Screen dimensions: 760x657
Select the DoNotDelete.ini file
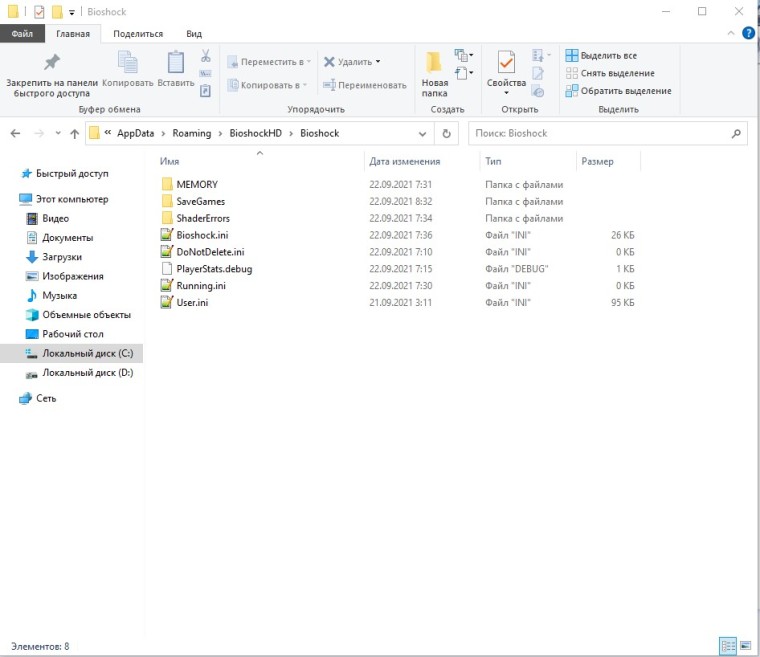click(x=210, y=252)
